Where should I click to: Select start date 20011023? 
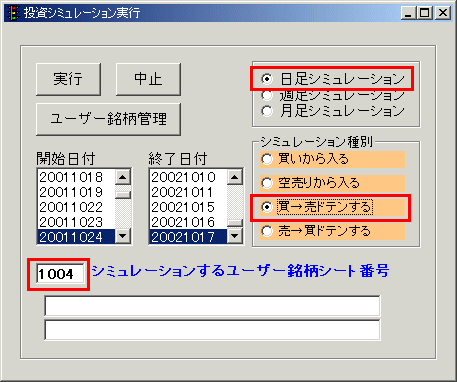click(76, 222)
